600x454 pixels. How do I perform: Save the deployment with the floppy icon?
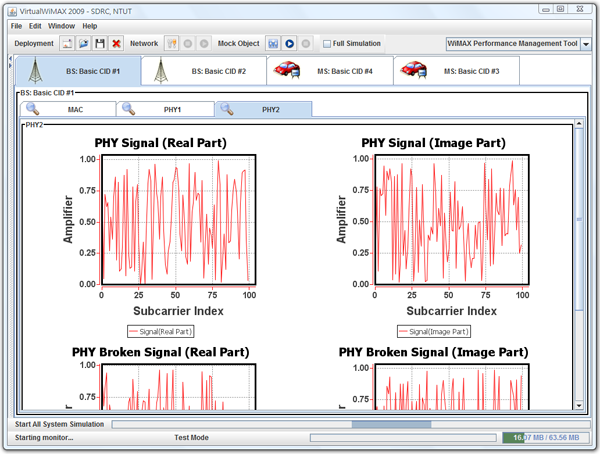coord(100,44)
